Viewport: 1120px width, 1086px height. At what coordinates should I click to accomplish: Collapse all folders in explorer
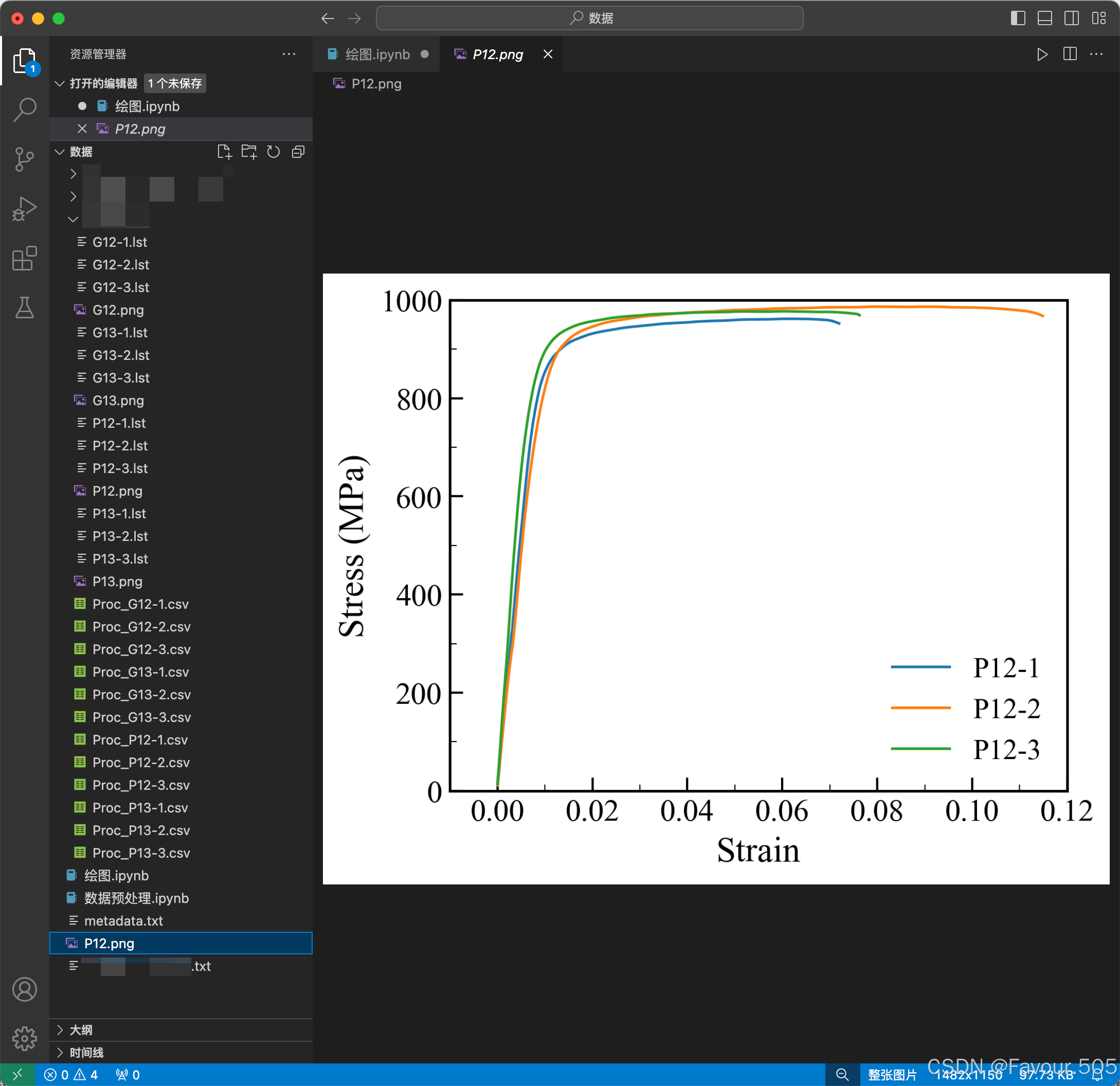tap(298, 152)
